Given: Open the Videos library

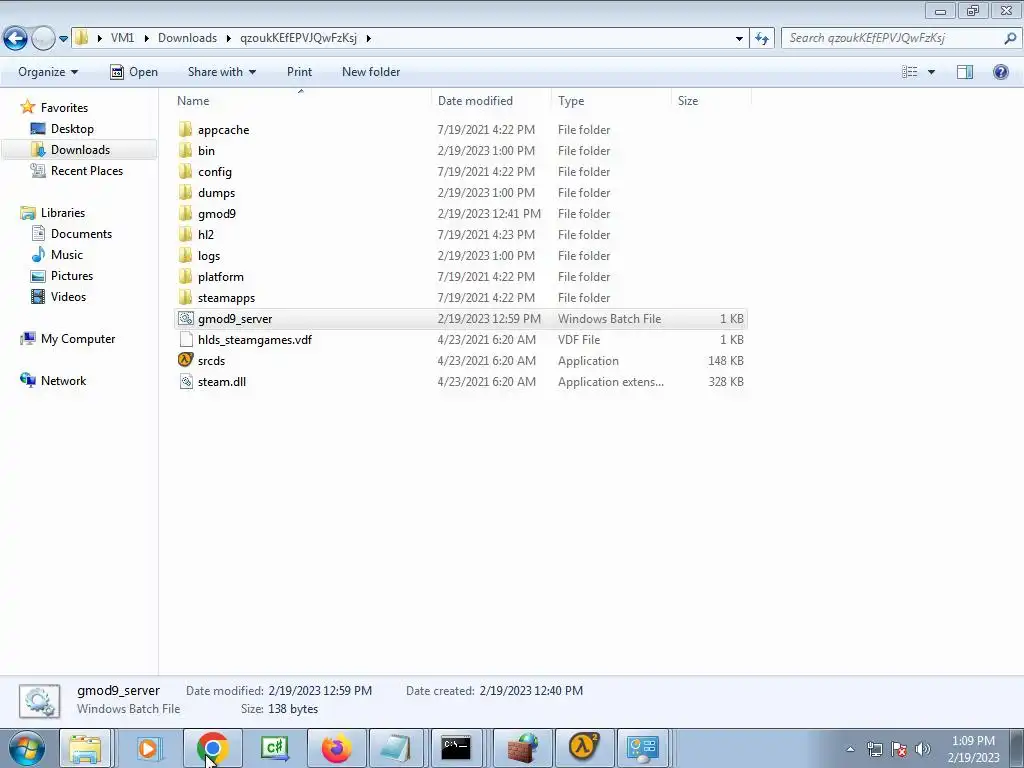Looking at the screenshot, I should click(68, 296).
